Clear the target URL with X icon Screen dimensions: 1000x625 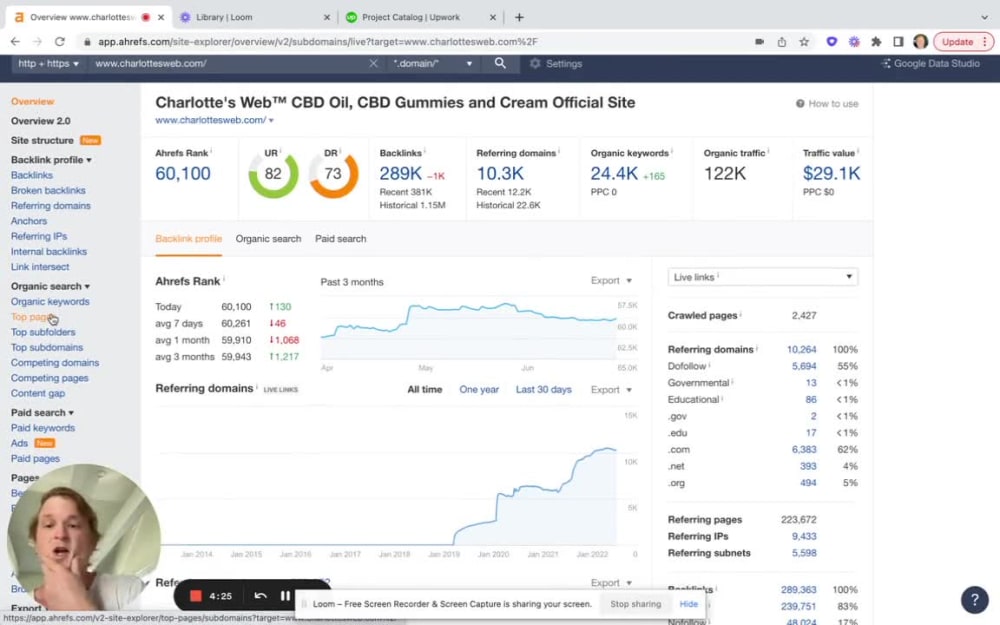[373, 63]
